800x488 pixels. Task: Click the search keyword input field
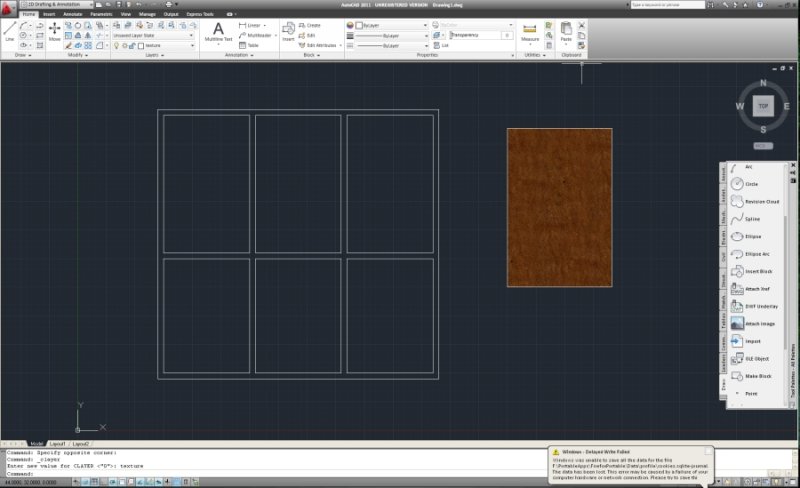pos(667,5)
